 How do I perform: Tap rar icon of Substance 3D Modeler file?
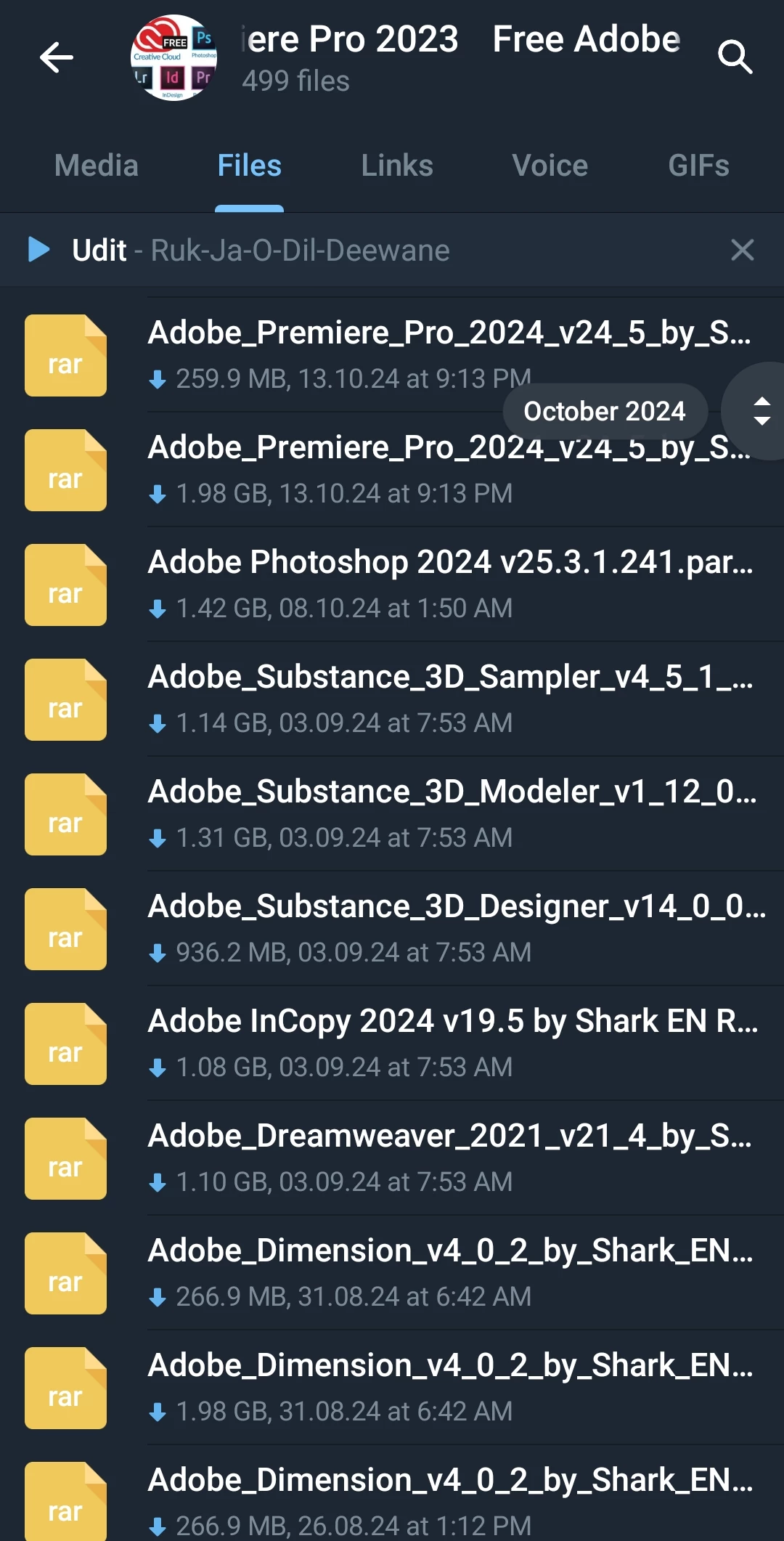coord(65,814)
